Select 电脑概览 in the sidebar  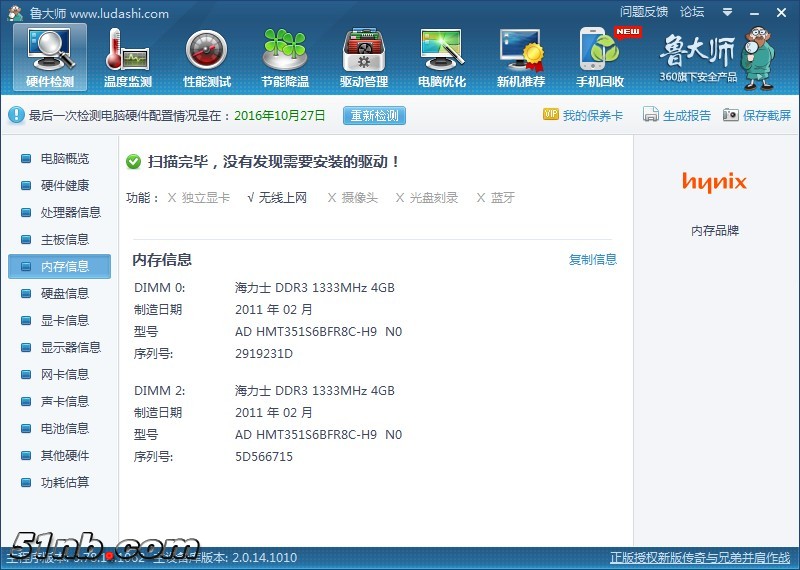pyautogui.click(x=64, y=159)
